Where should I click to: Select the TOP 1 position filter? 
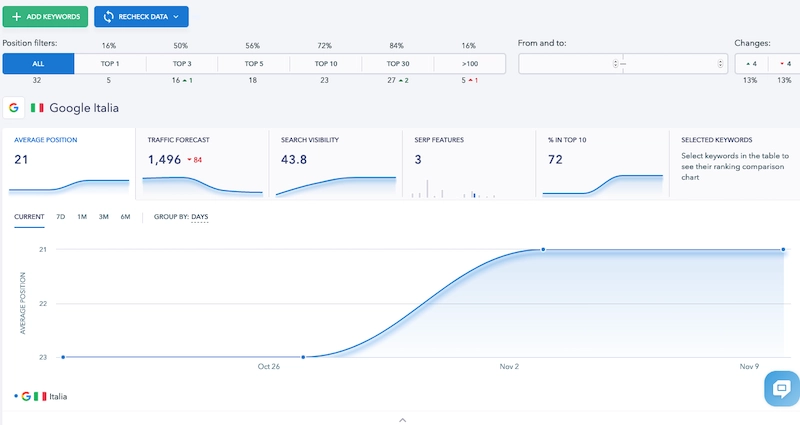click(110, 64)
